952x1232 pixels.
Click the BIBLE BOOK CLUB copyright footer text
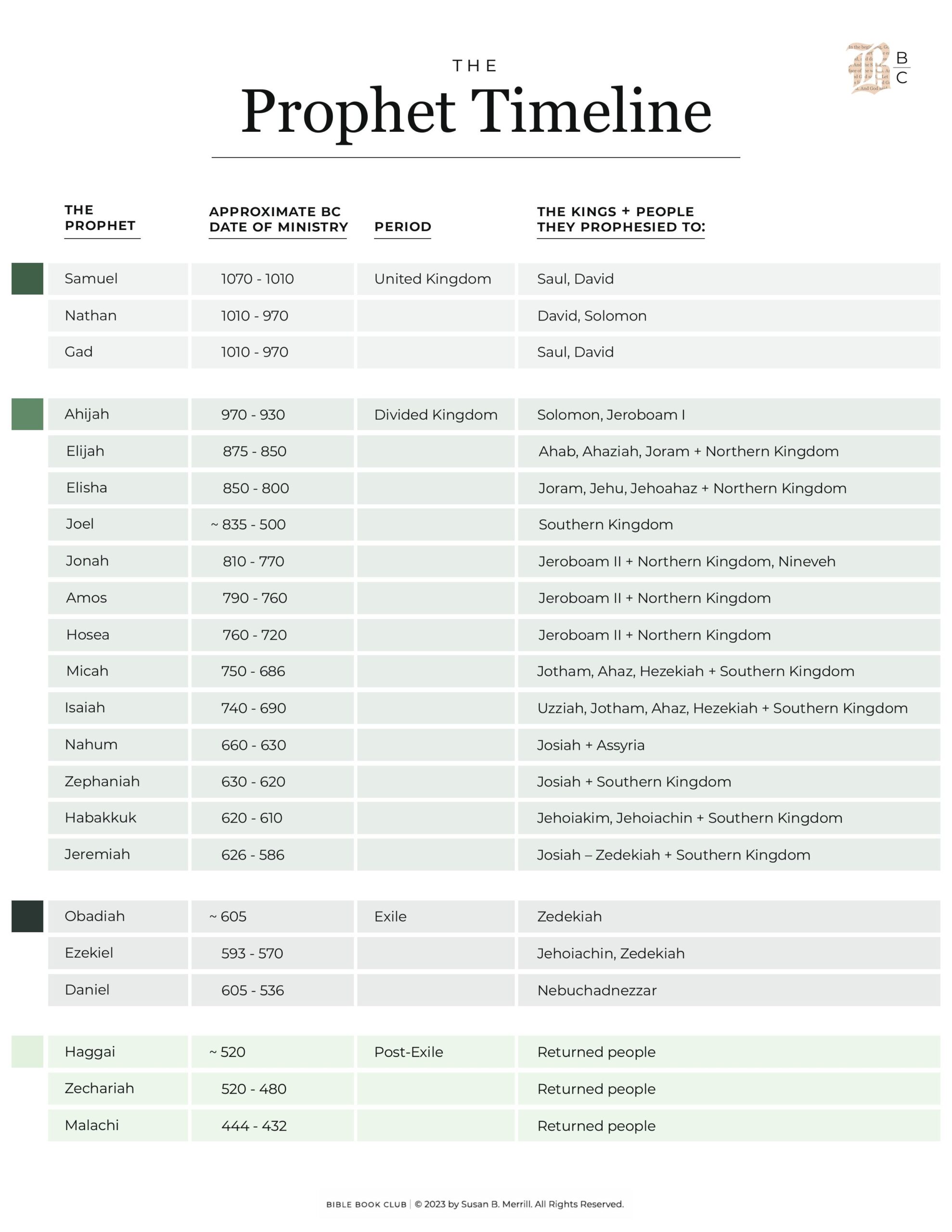pos(475,1204)
